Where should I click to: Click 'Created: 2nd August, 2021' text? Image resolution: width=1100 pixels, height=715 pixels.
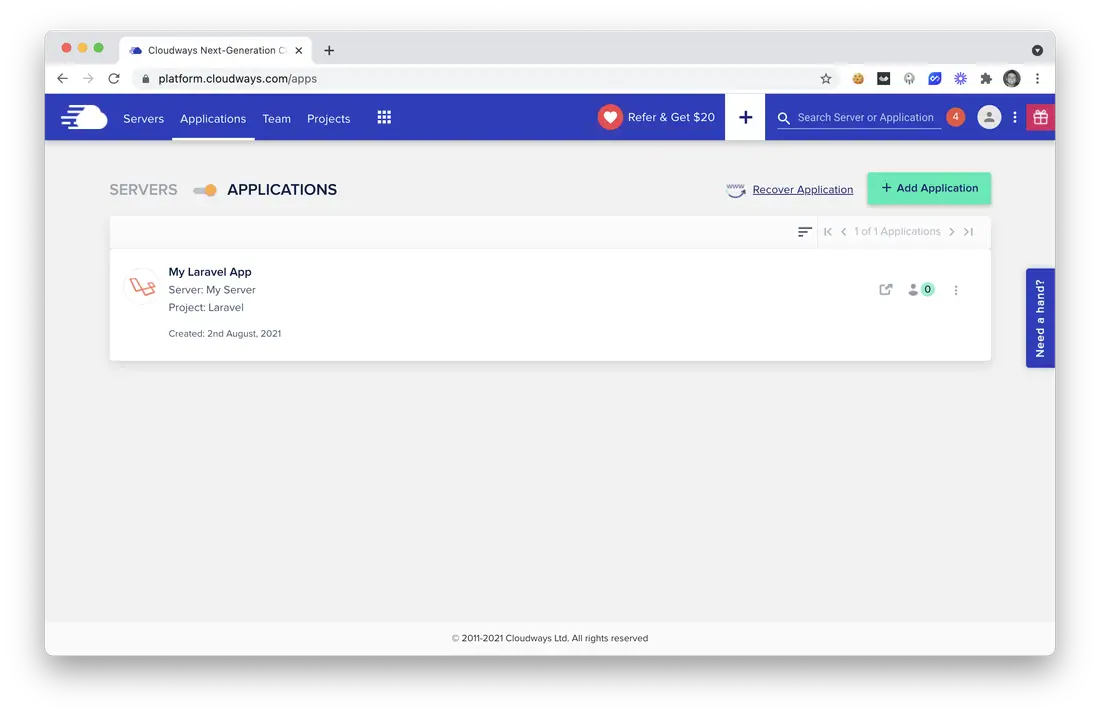click(x=224, y=333)
